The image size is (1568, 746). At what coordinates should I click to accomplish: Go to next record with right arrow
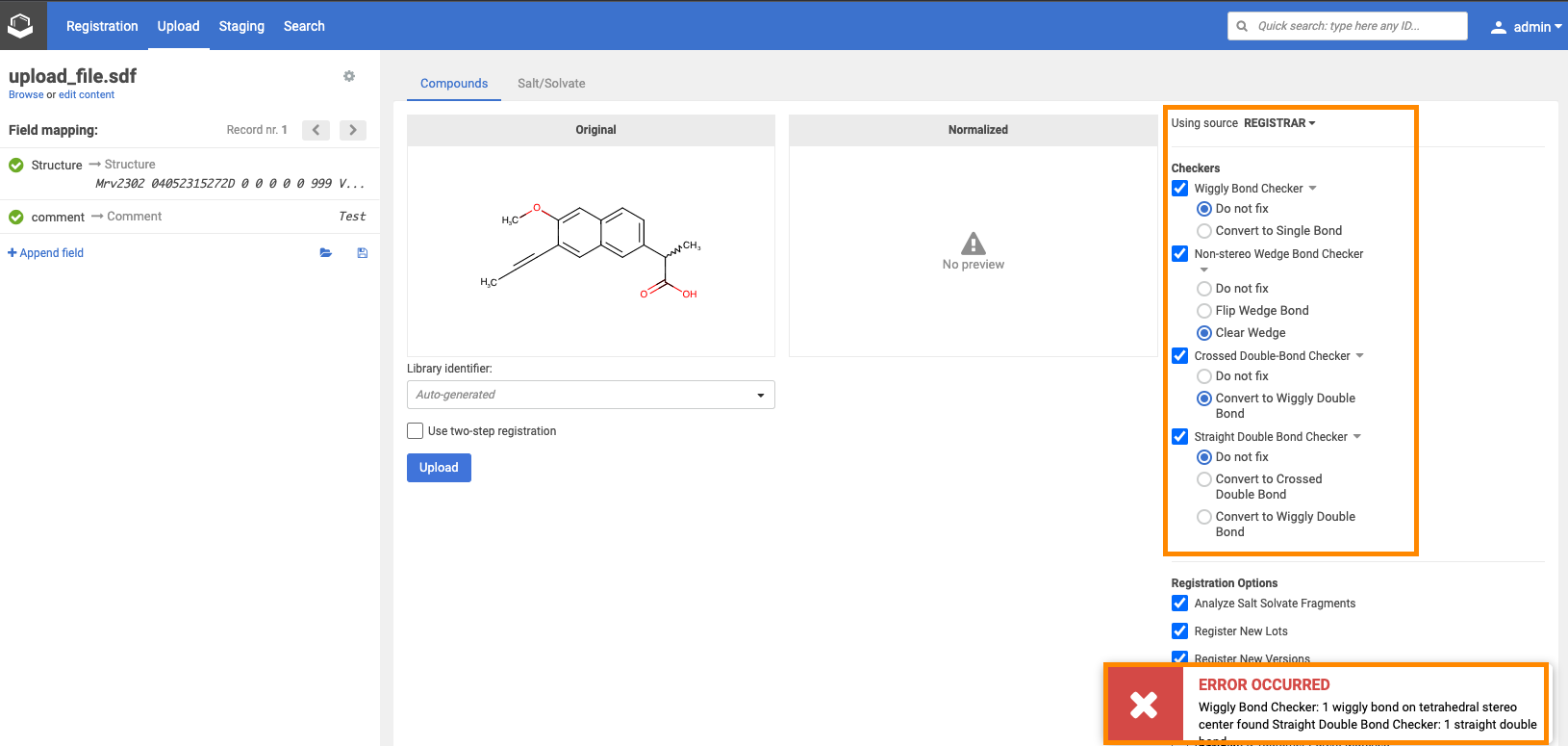tap(353, 130)
